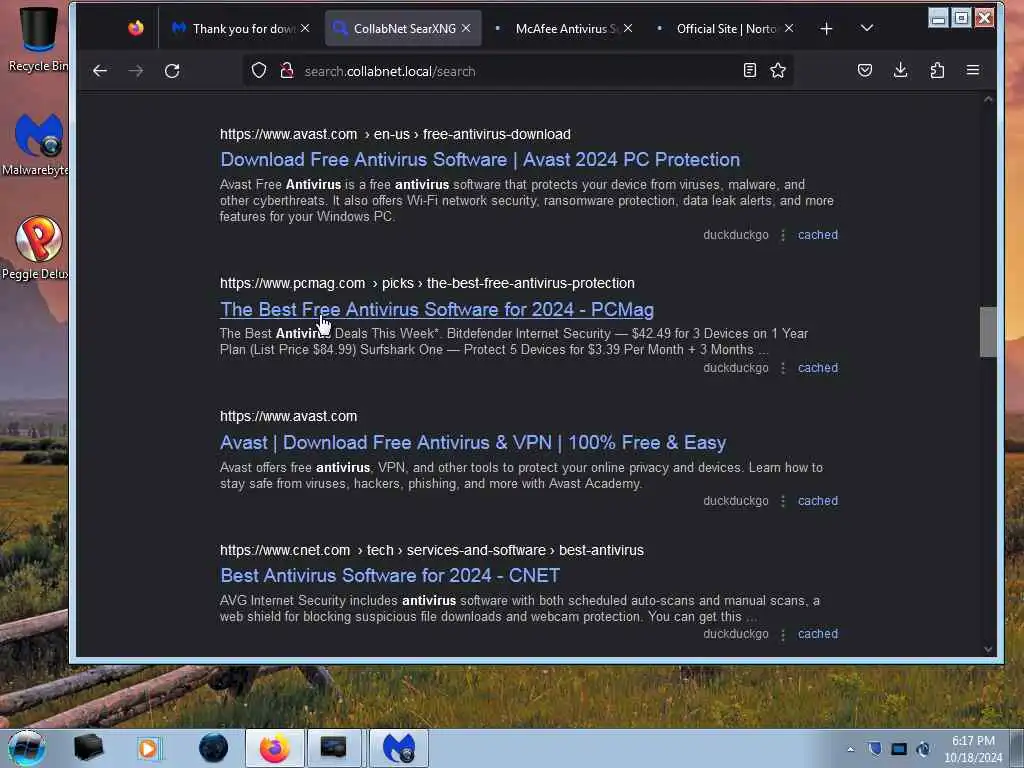Select the Peggle Deluxe desktop shortcut
The height and width of the screenshot is (768, 1024).
click(36, 248)
